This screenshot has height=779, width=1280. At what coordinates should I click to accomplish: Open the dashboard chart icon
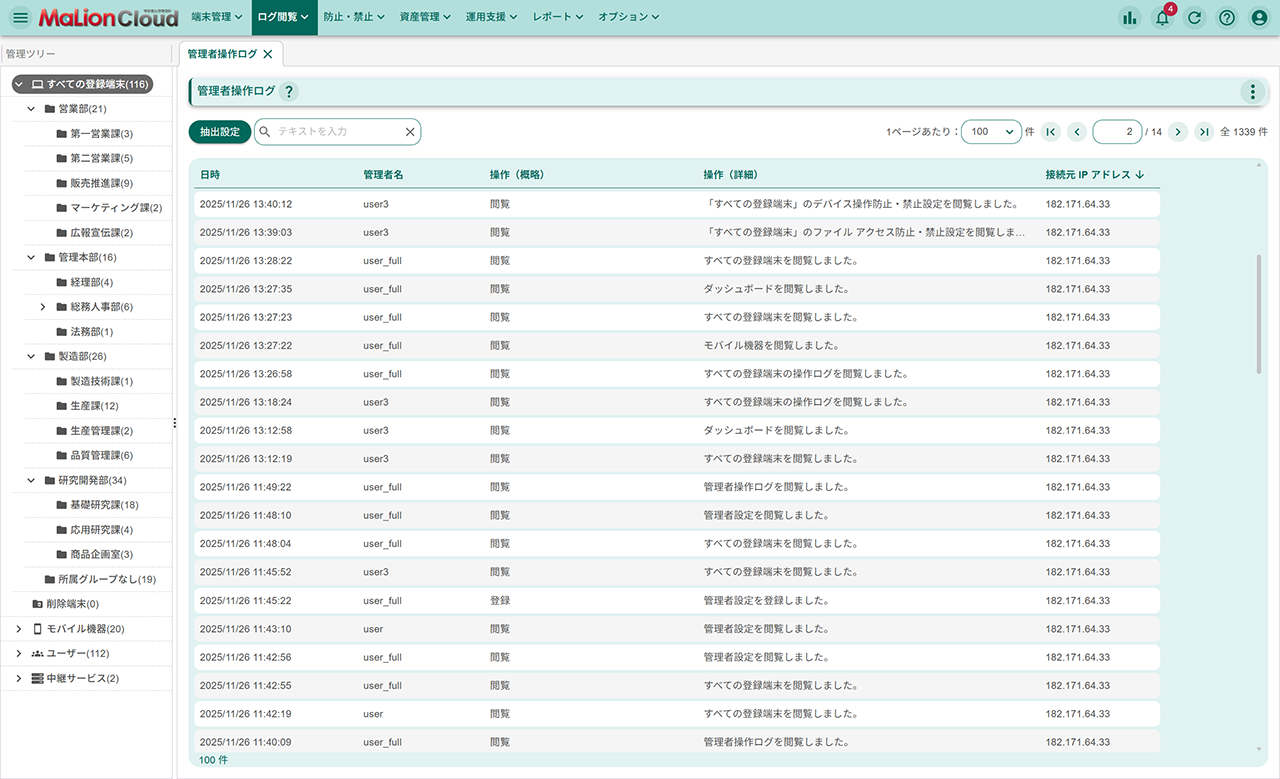(1130, 17)
